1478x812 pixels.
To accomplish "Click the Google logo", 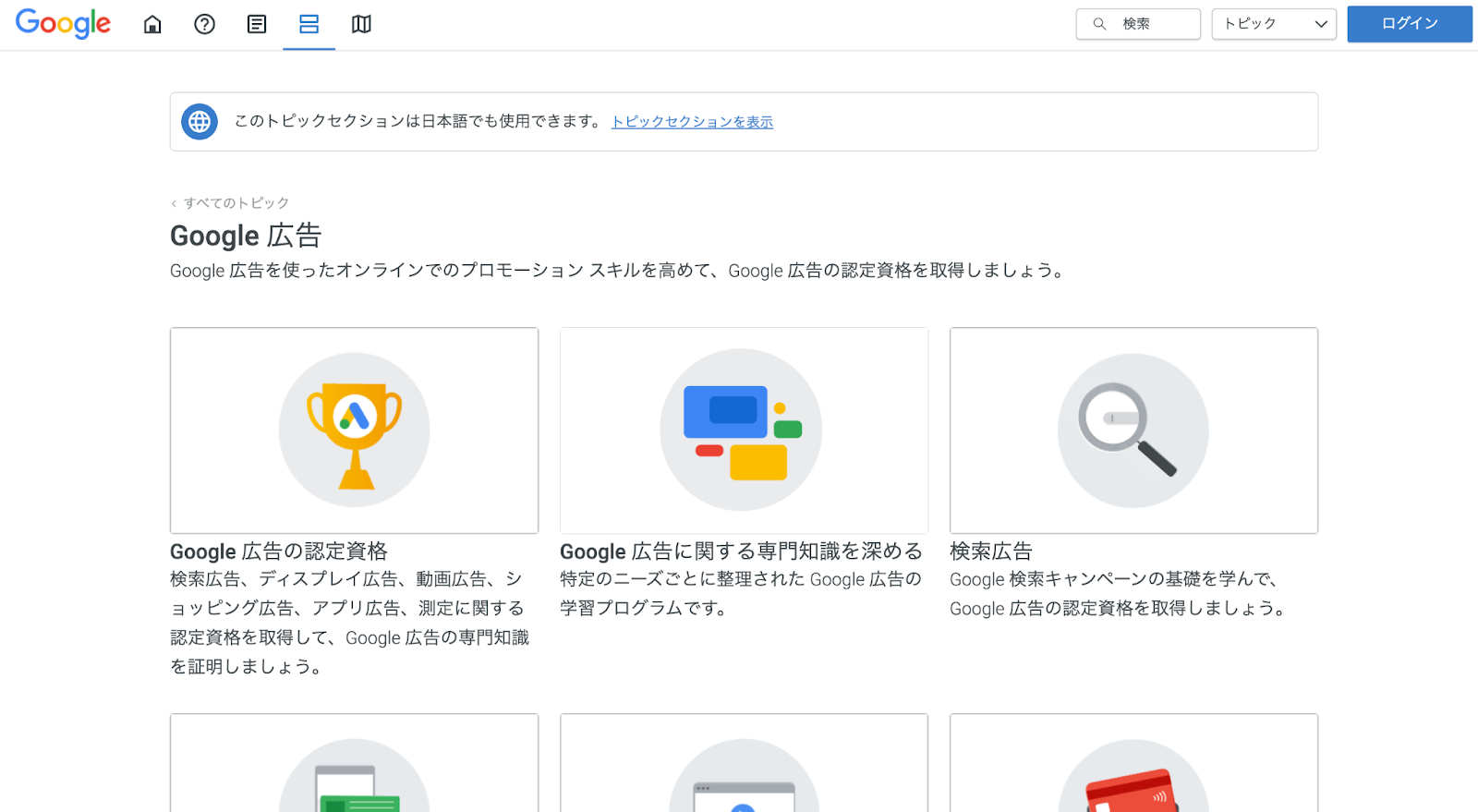I will coord(63,23).
